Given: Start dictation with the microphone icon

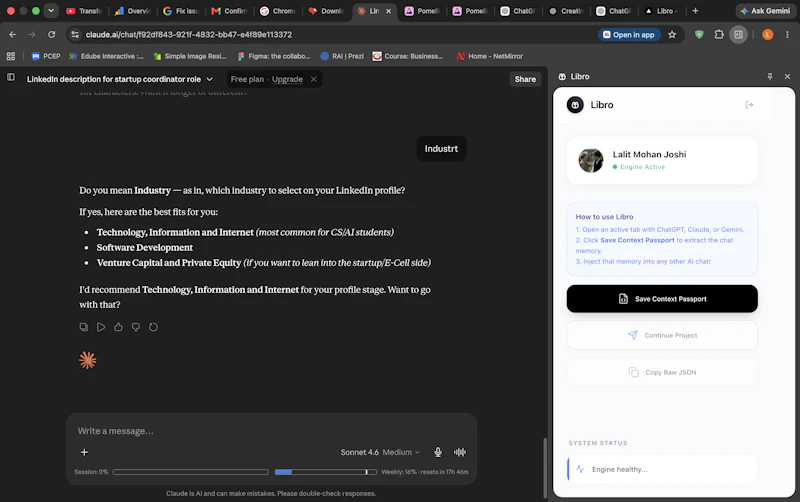Looking at the screenshot, I should 438,452.
